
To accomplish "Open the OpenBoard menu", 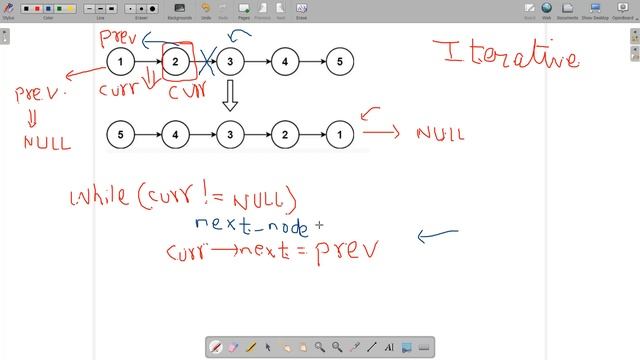I will [x=624, y=11].
